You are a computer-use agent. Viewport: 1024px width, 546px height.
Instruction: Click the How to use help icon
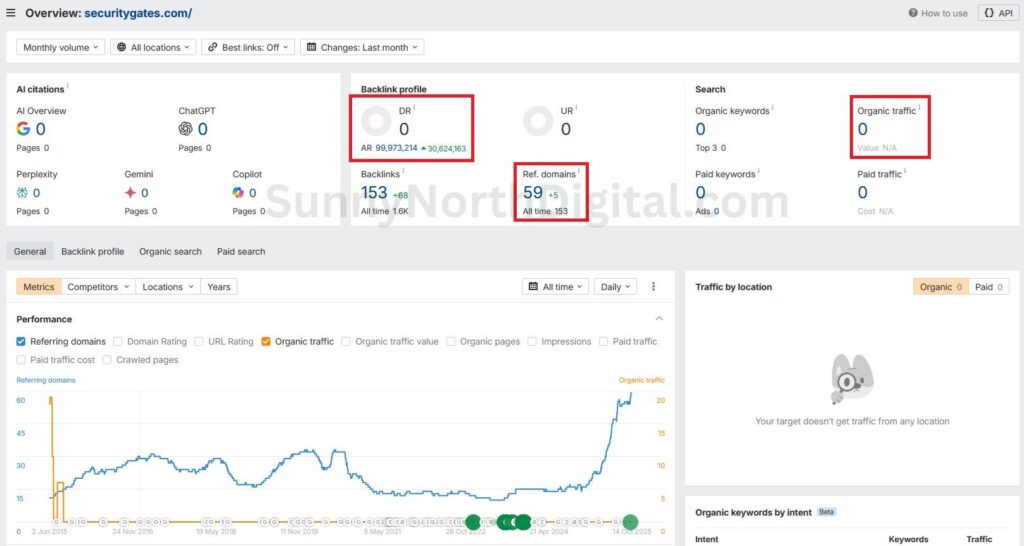913,13
